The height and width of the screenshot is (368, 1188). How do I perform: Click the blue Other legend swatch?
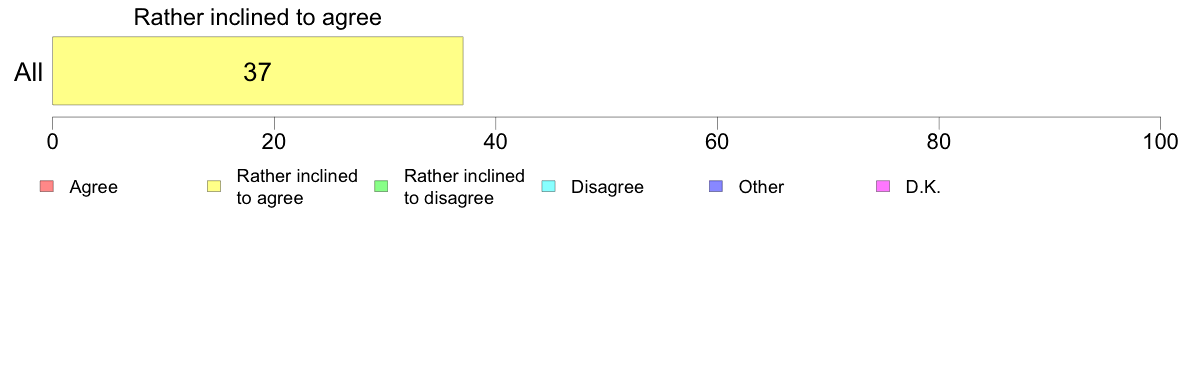pyautogui.click(x=716, y=186)
